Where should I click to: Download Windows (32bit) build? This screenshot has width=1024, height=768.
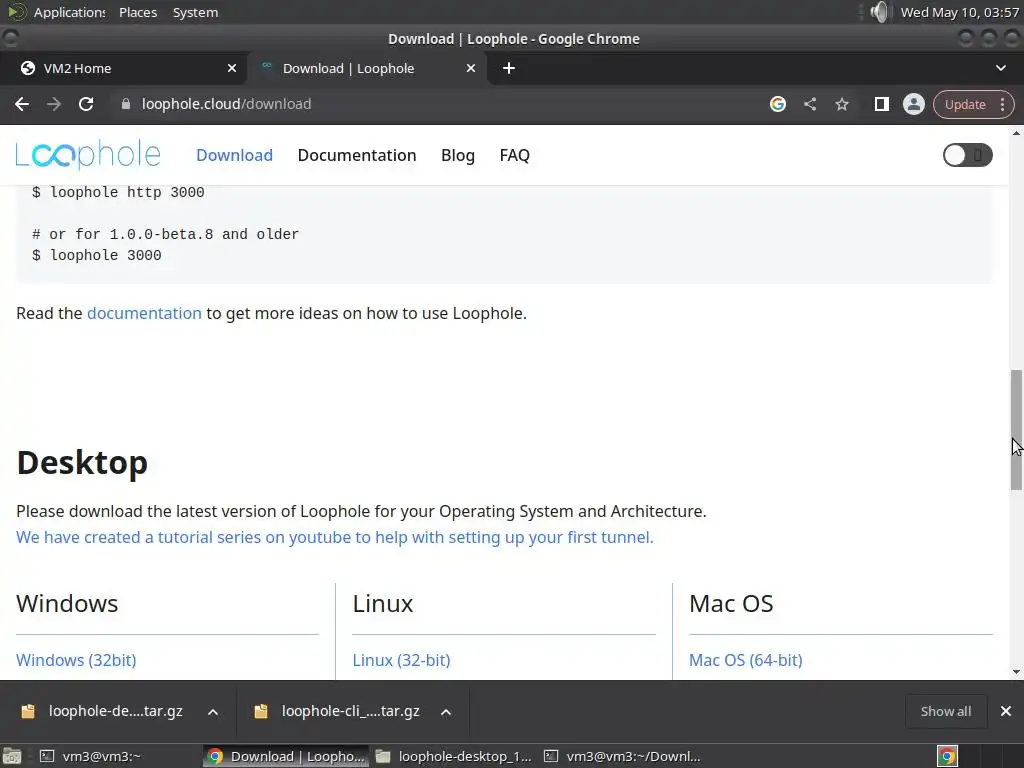pyautogui.click(x=76, y=660)
